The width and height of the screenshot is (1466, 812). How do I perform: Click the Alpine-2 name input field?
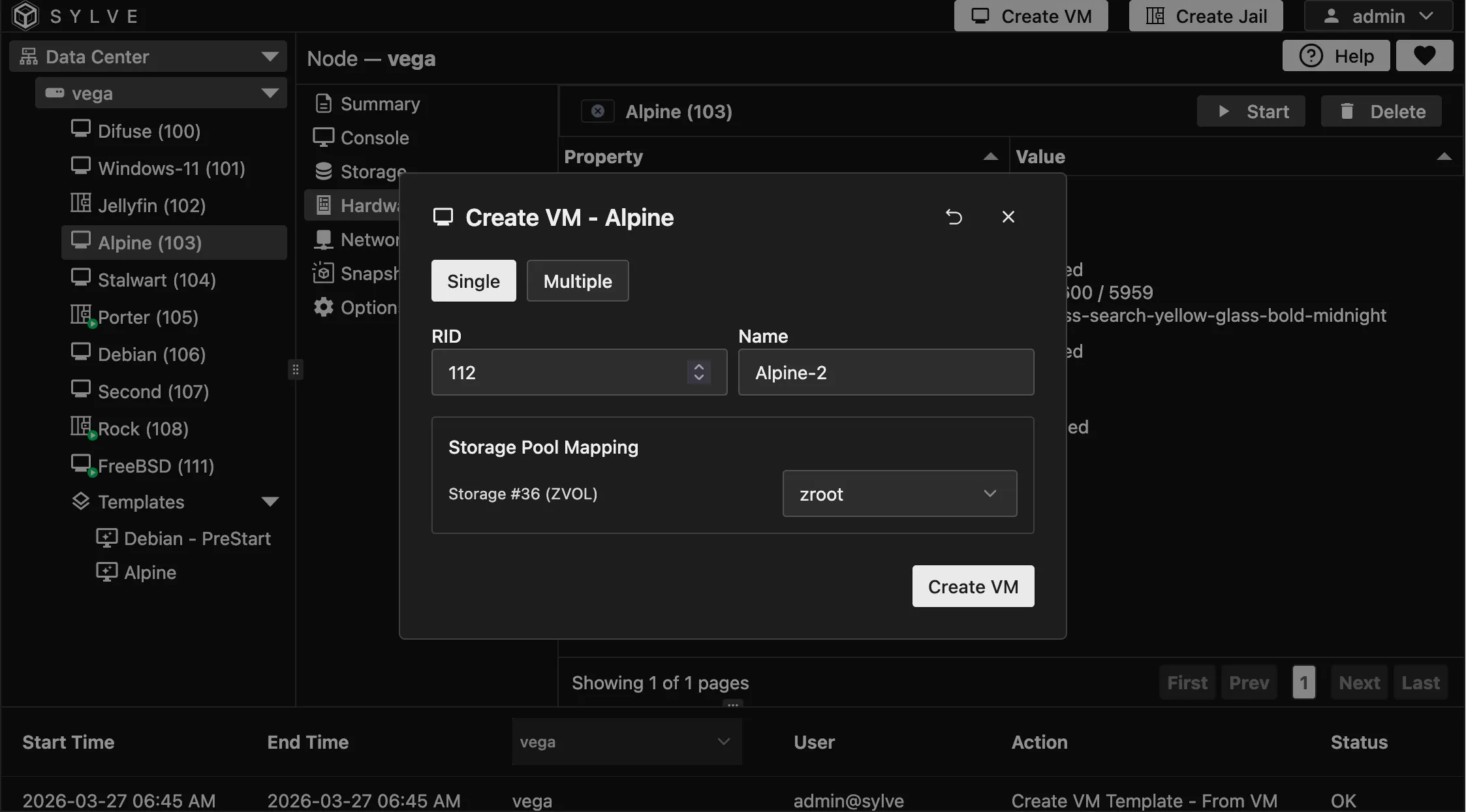885,372
